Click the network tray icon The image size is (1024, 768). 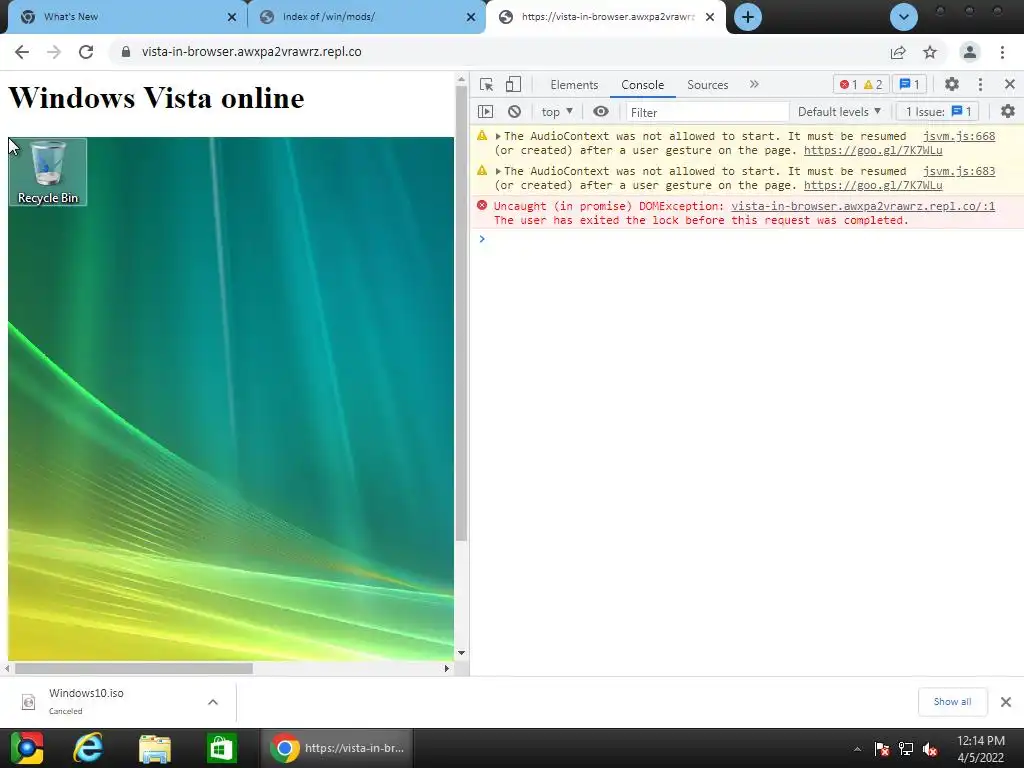click(x=906, y=749)
